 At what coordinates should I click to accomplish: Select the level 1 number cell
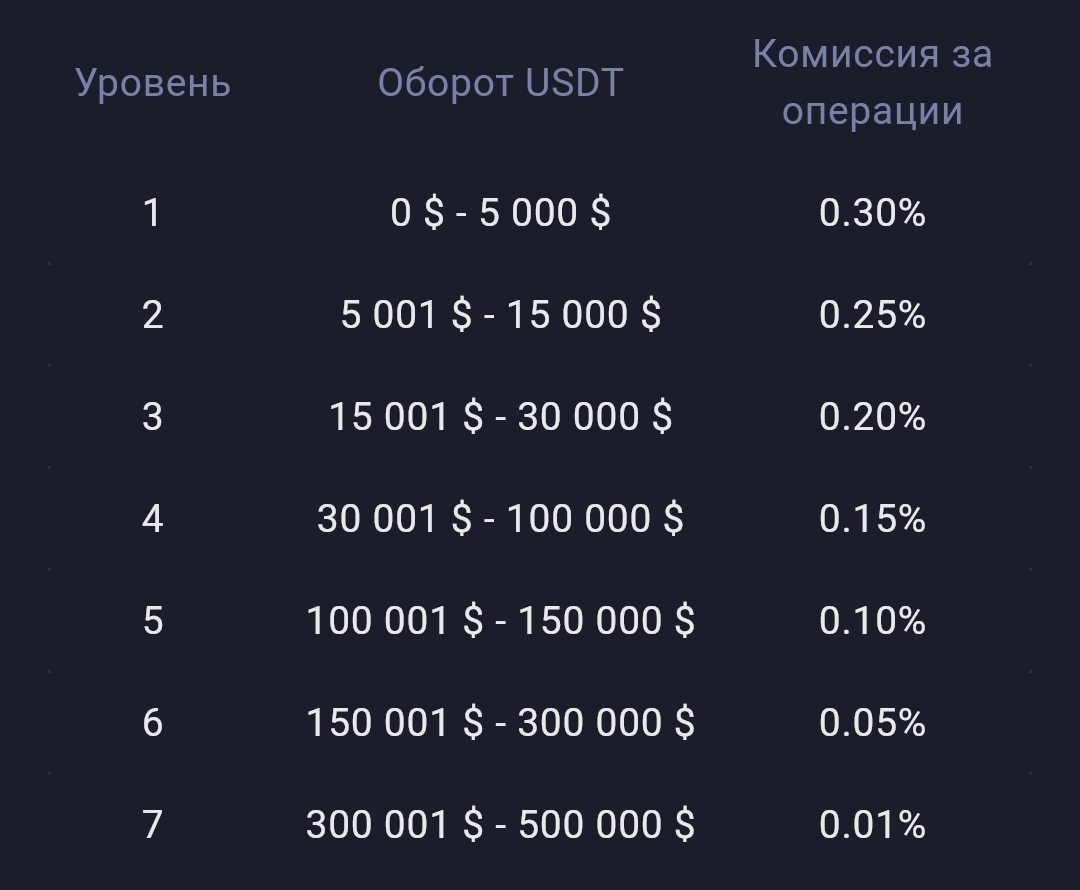coord(152,213)
